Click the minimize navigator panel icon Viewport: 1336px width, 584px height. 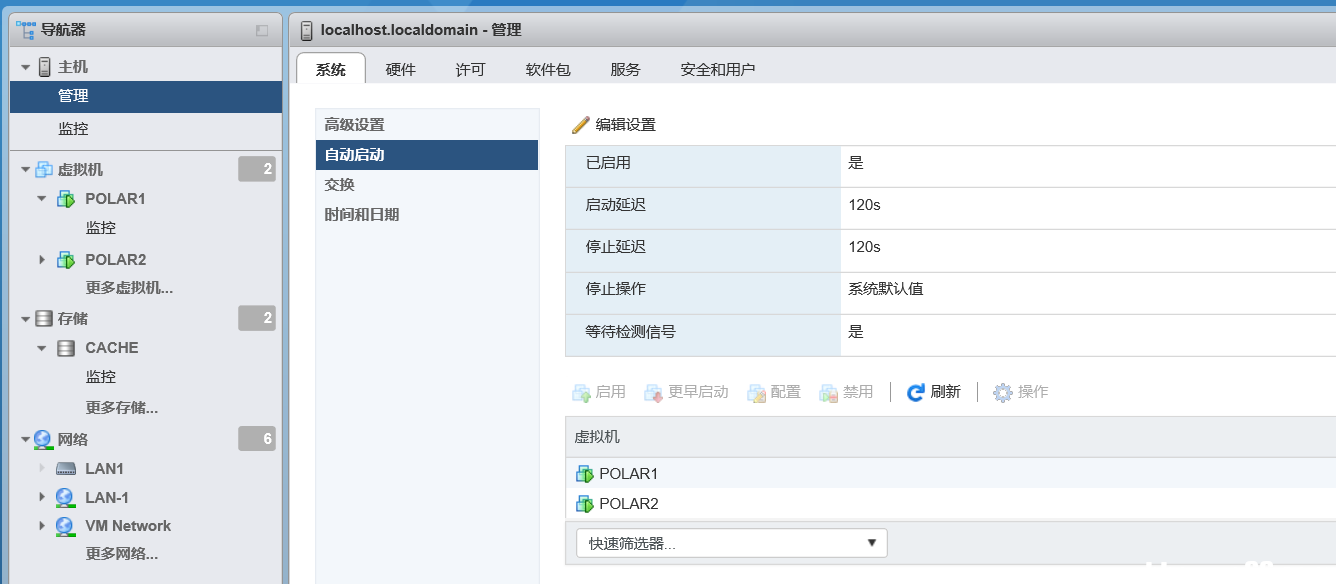(262, 31)
